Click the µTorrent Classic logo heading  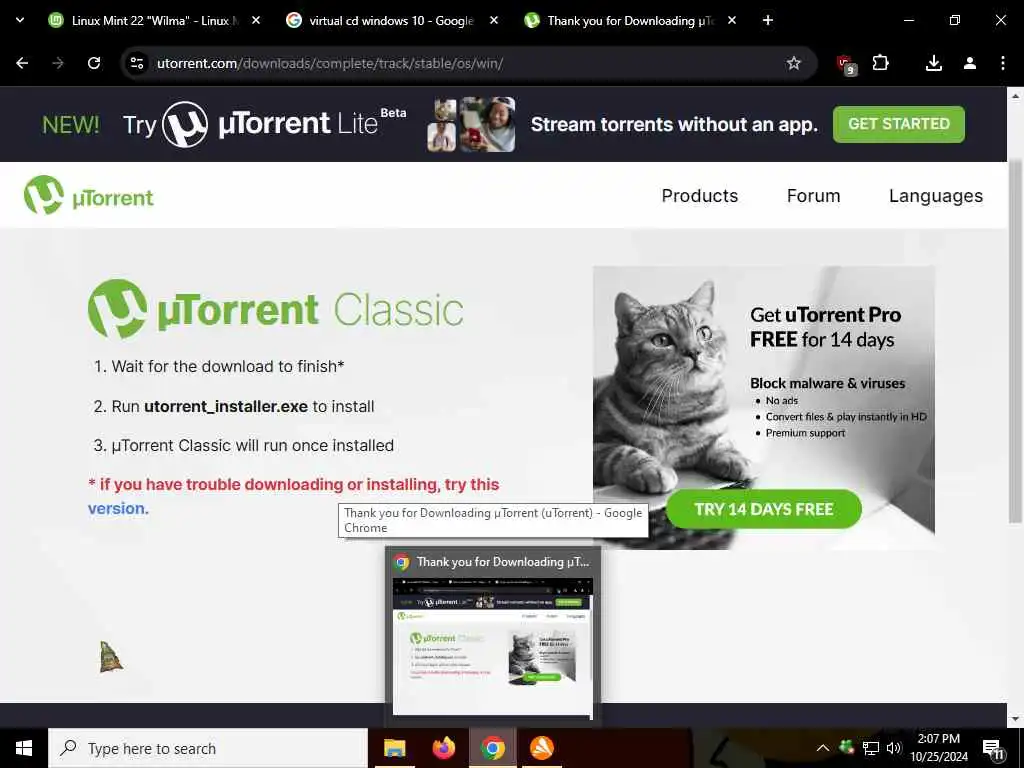tap(276, 309)
